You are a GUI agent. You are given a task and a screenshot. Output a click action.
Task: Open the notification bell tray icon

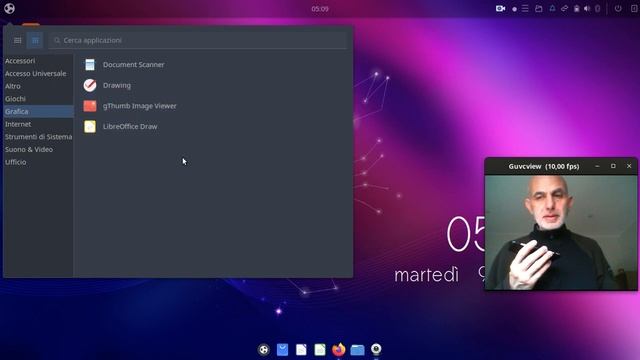pyautogui.click(x=552, y=8)
